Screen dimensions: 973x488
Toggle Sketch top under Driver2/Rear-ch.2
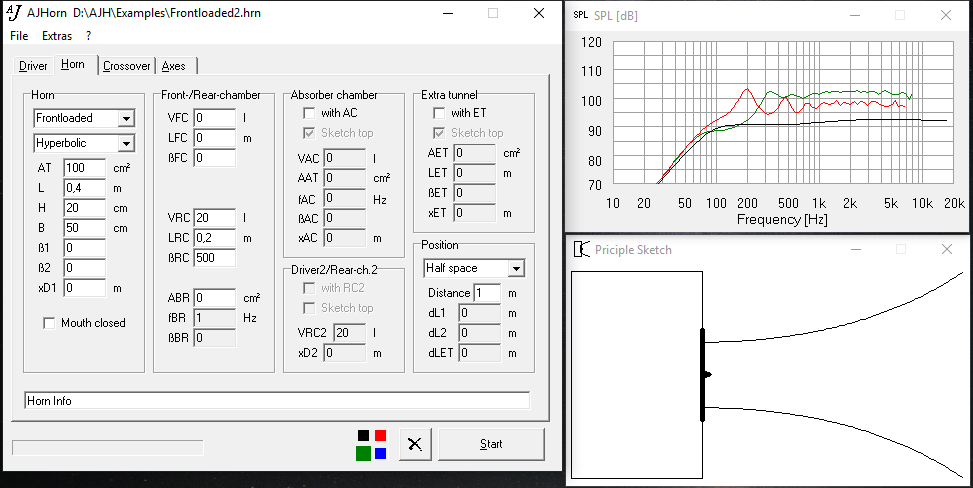tap(309, 308)
